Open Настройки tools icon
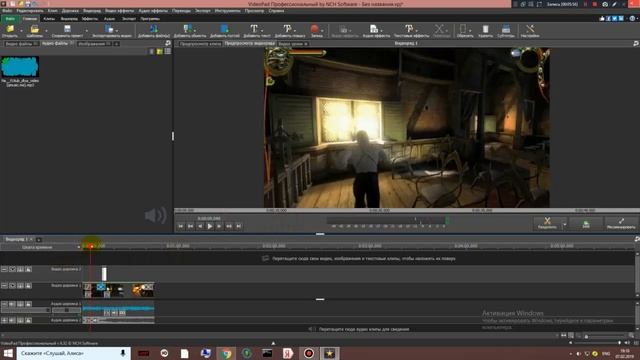640x360 pixels. click(x=530, y=29)
